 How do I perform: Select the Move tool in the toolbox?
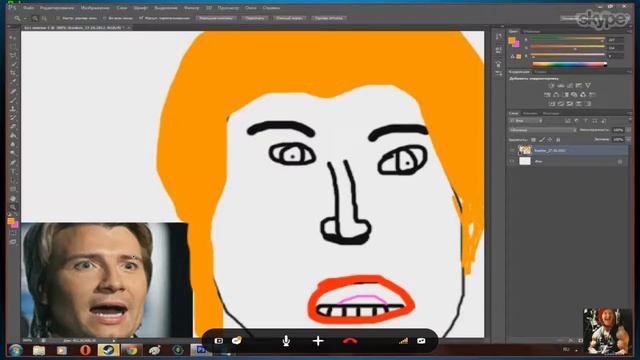pos(13,38)
